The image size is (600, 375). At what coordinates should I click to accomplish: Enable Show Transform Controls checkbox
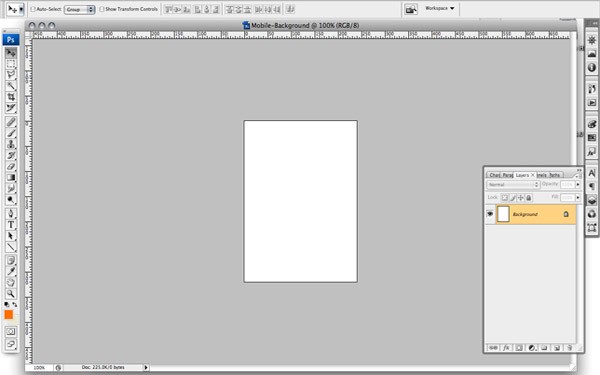point(102,9)
